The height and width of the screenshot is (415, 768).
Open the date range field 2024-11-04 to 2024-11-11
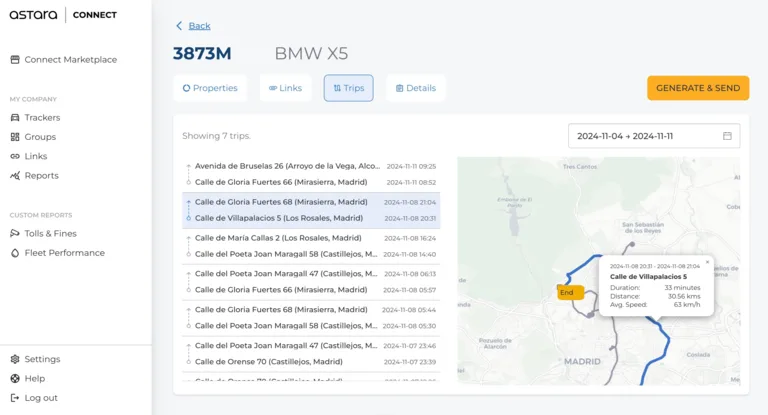pyautogui.click(x=654, y=136)
